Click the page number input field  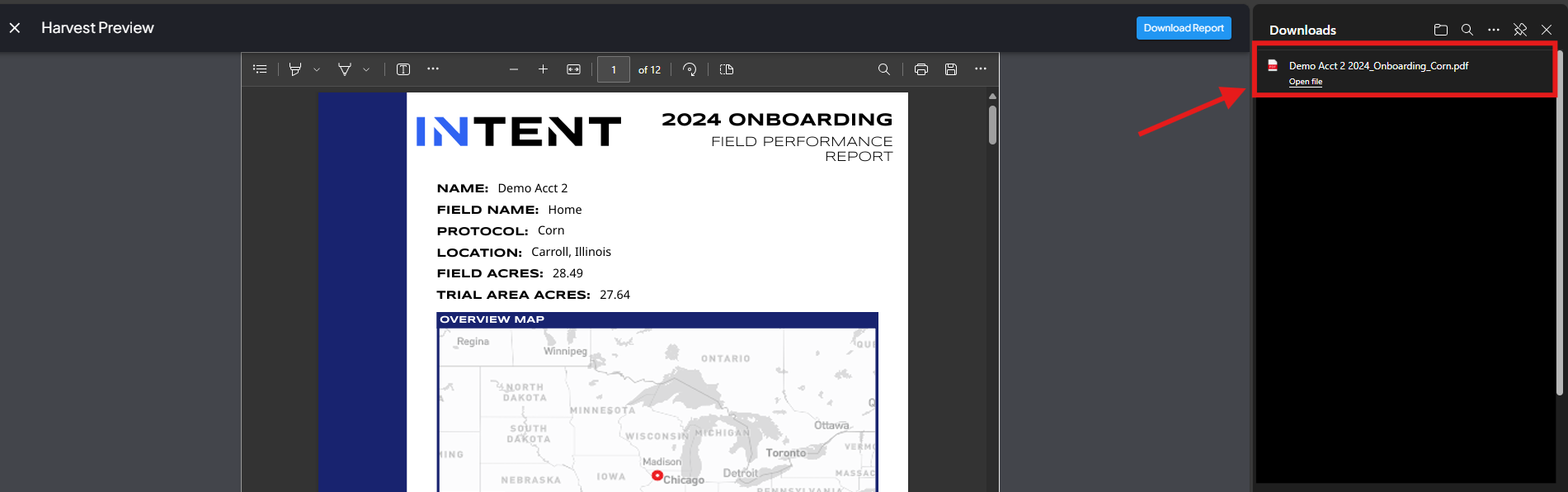614,69
